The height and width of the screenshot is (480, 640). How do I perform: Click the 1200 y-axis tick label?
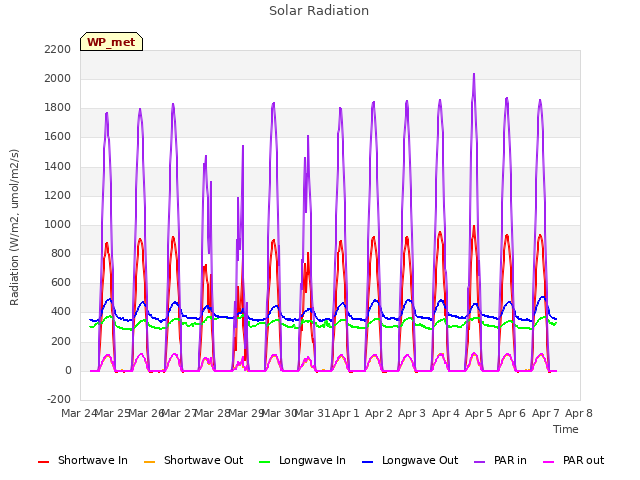58,196
